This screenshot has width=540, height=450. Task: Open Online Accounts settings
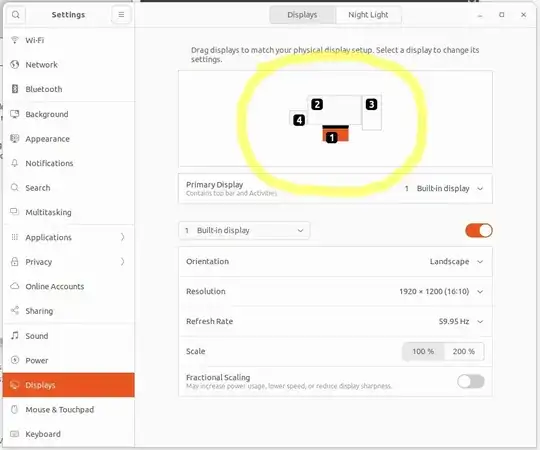pos(69,286)
